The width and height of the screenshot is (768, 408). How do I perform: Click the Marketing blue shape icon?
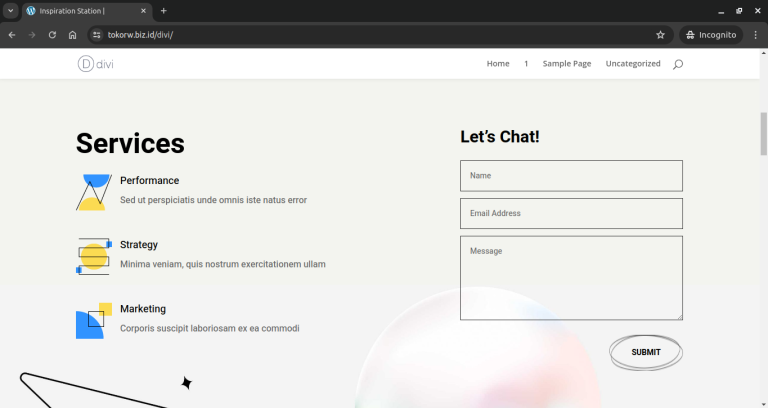point(94,321)
